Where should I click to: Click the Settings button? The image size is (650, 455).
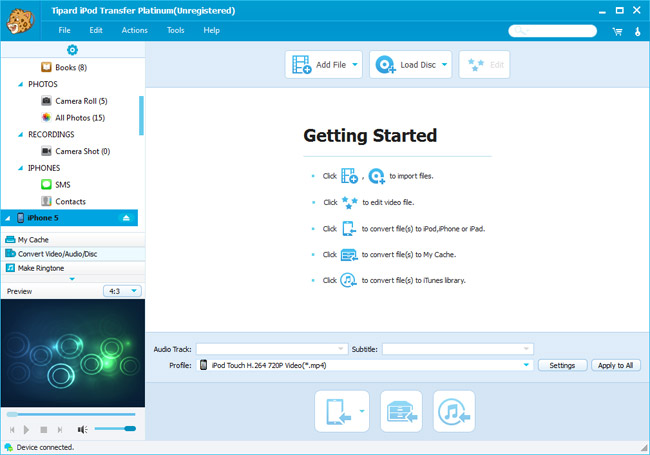[562, 365]
